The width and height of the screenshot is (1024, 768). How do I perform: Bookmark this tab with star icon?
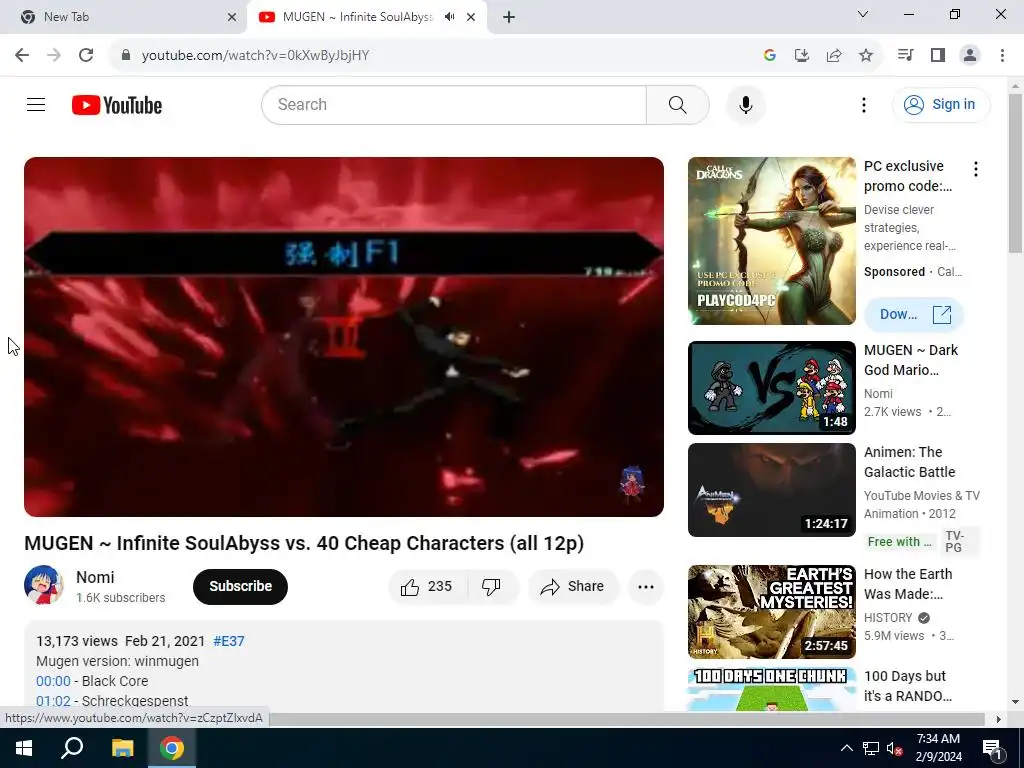pyautogui.click(x=865, y=55)
